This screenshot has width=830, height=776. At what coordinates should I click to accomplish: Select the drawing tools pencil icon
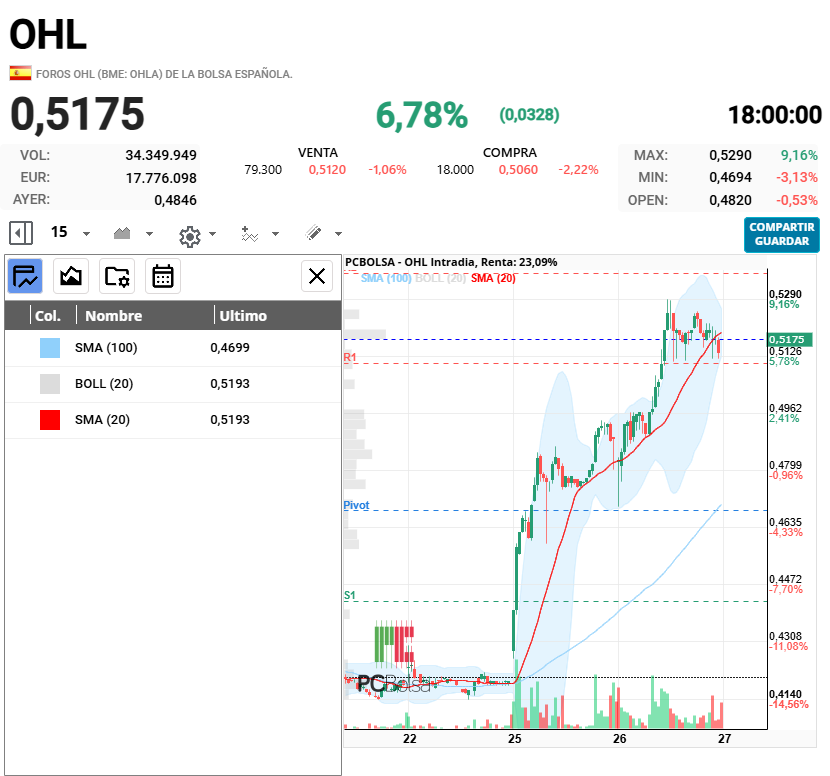click(x=313, y=232)
